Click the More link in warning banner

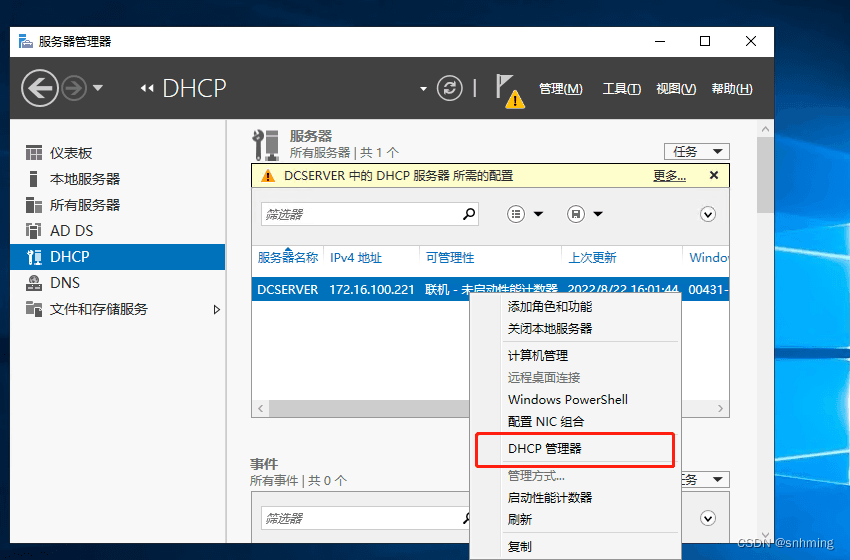(669, 176)
